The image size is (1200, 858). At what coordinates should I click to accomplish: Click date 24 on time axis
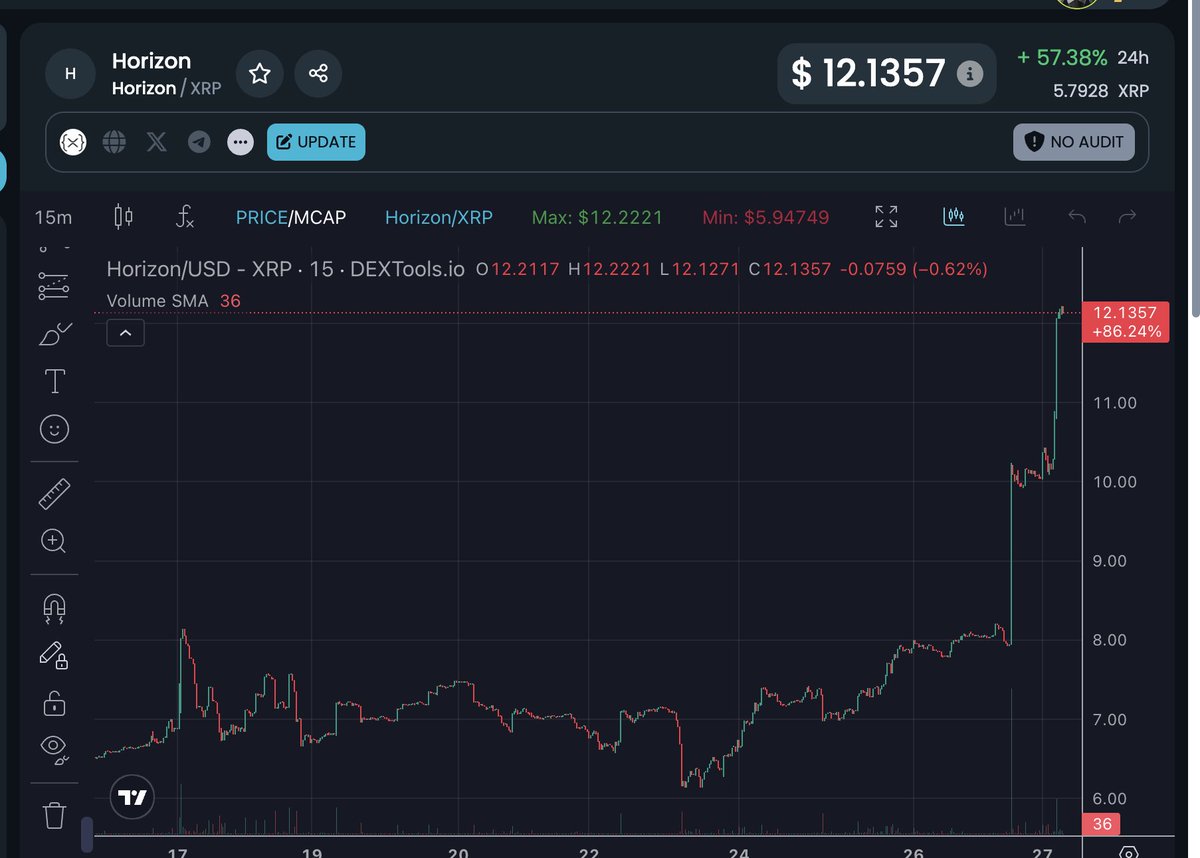click(739, 854)
